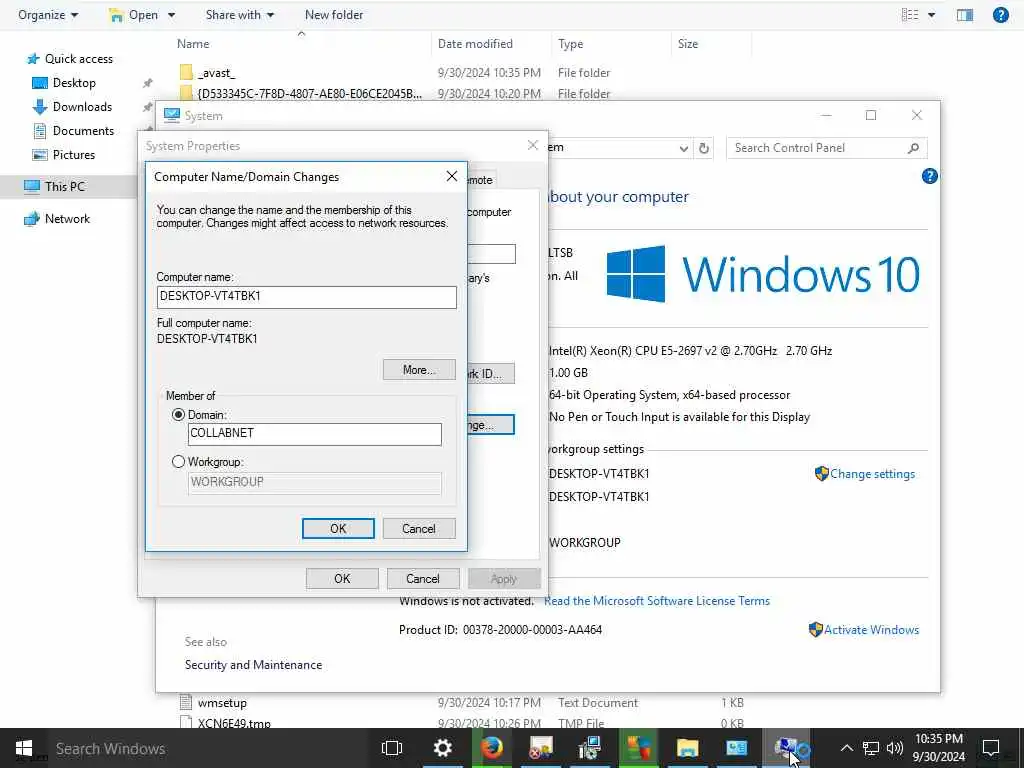1024x768 pixels.
Task: Sort files by Type column header
Action: (x=571, y=44)
